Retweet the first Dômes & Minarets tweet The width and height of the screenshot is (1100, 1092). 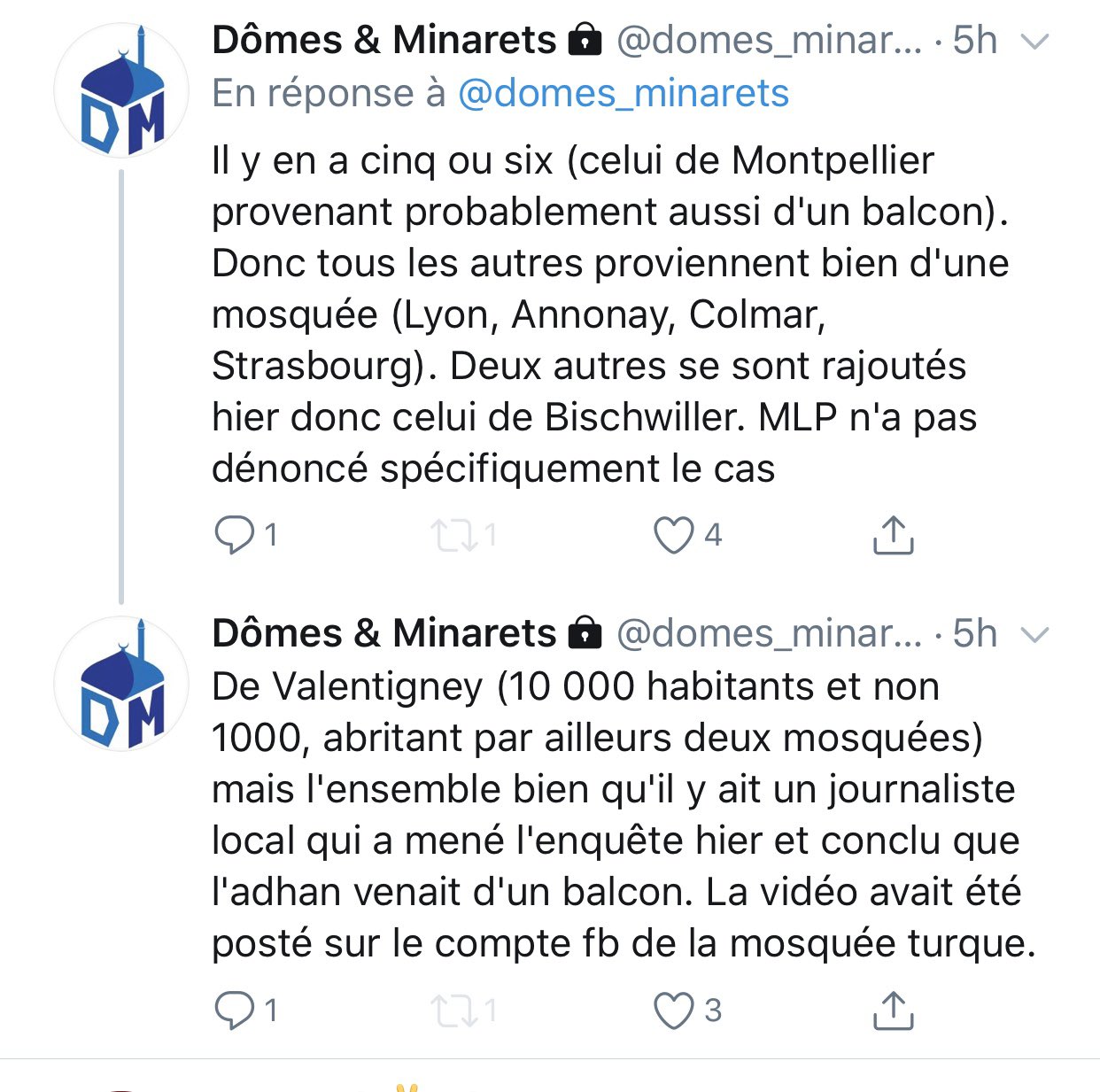(x=453, y=535)
